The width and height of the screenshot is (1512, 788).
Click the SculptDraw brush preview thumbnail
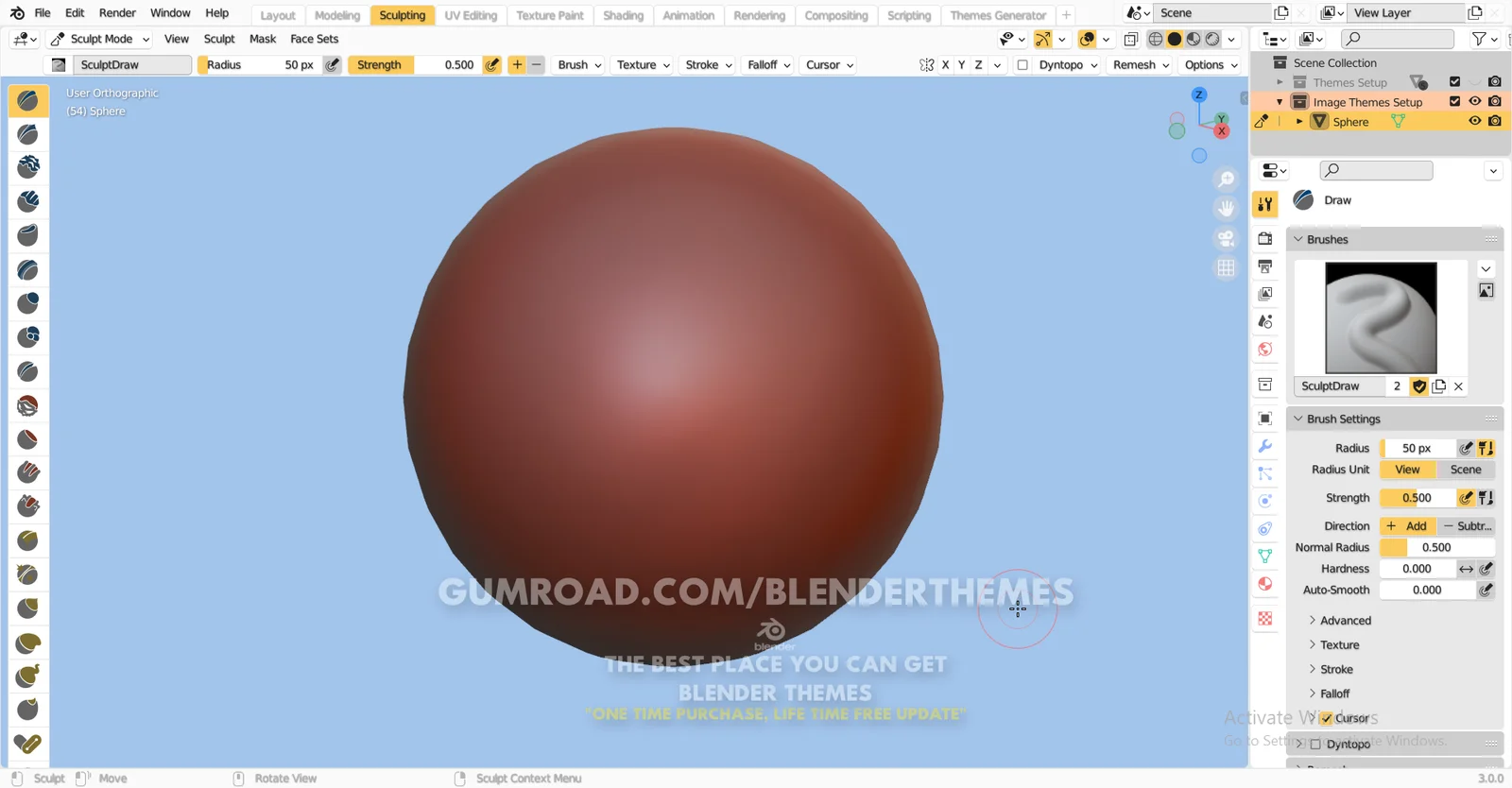(x=1381, y=317)
